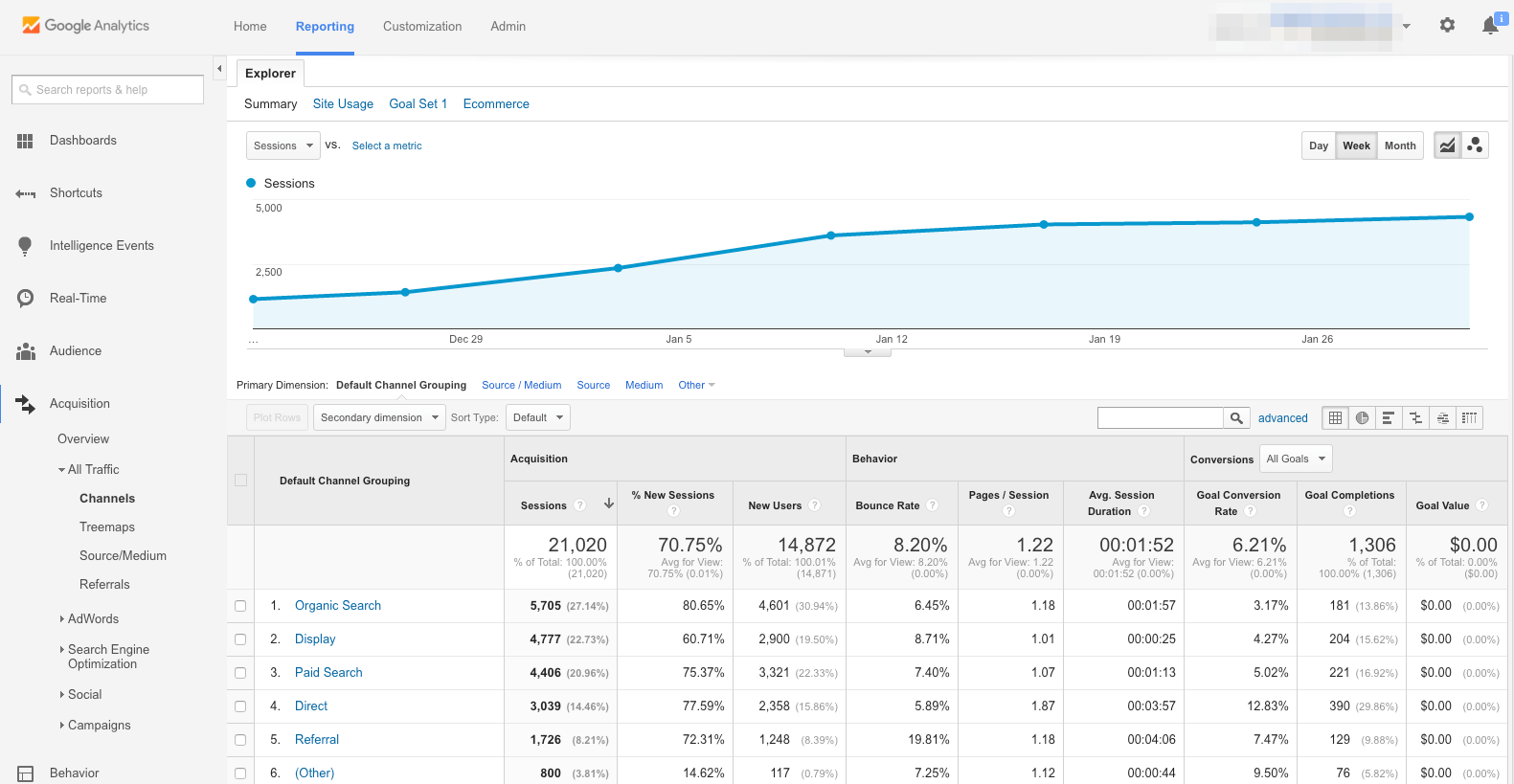Set the graph interval to Month

1400,146
